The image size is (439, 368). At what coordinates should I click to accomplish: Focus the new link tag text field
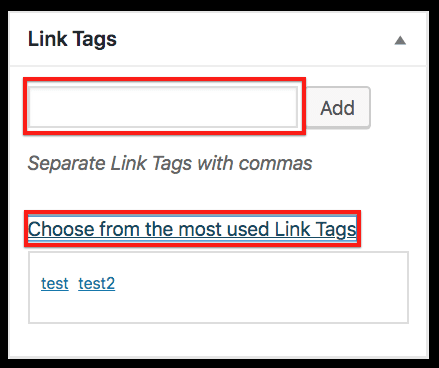click(x=163, y=107)
